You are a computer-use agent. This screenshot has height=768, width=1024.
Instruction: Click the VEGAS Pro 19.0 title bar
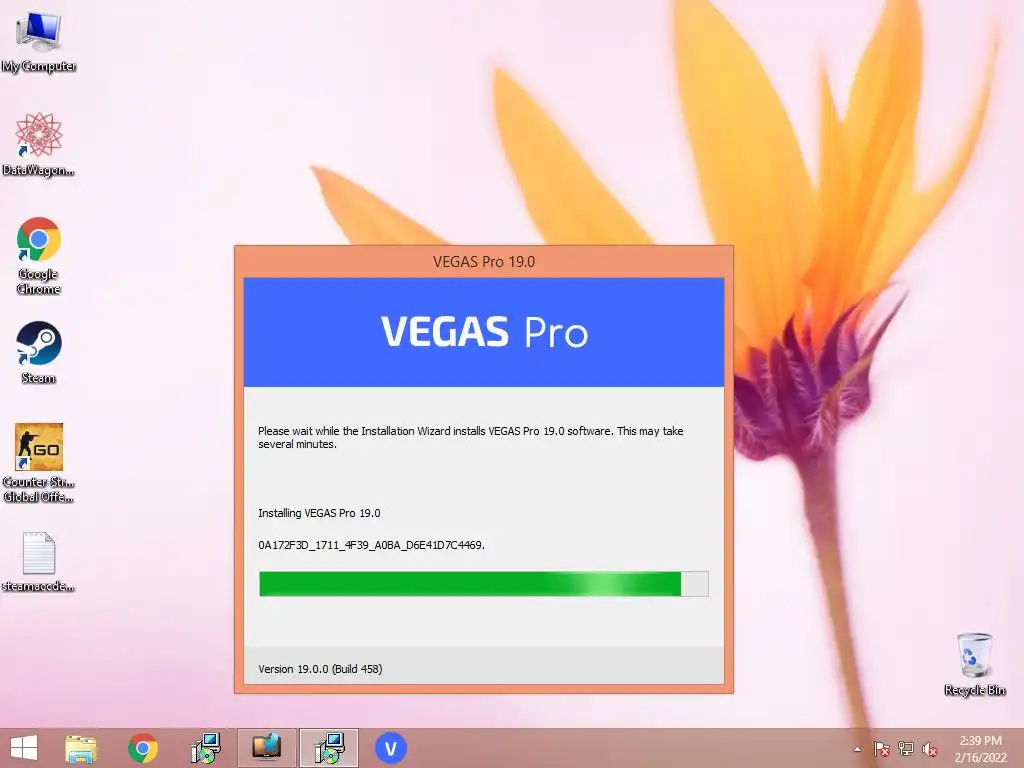coord(484,262)
